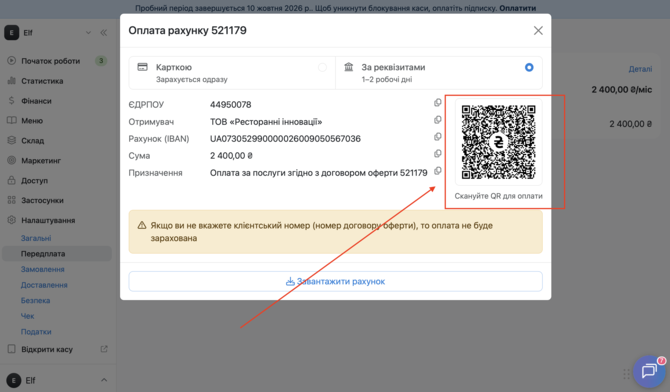The width and height of the screenshot is (670, 392).
Task: Open the support chat bubble
Action: pyautogui.click(x=649, y=371)
